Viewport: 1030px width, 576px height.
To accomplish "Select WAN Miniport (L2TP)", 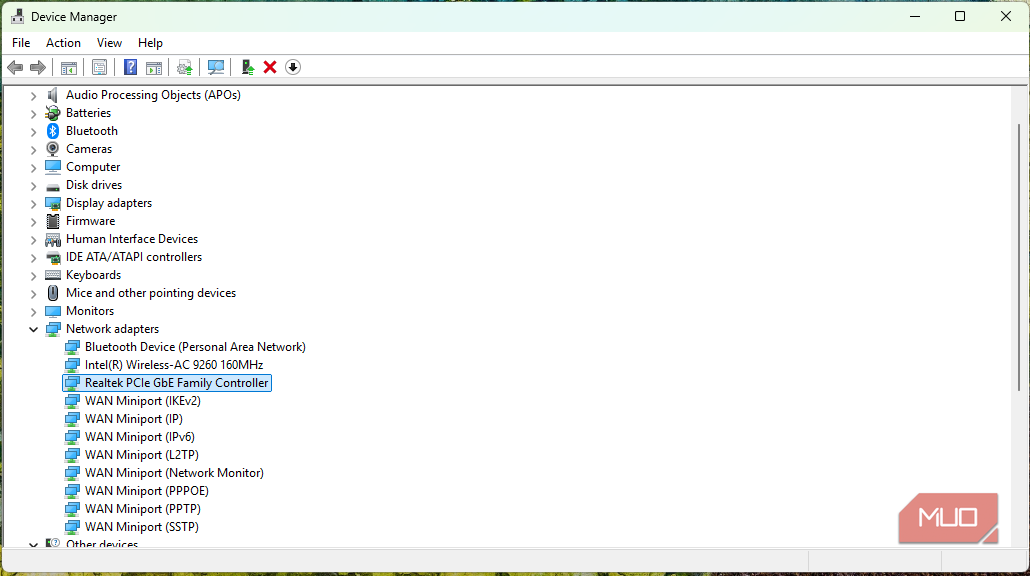I will coord(142,454).
